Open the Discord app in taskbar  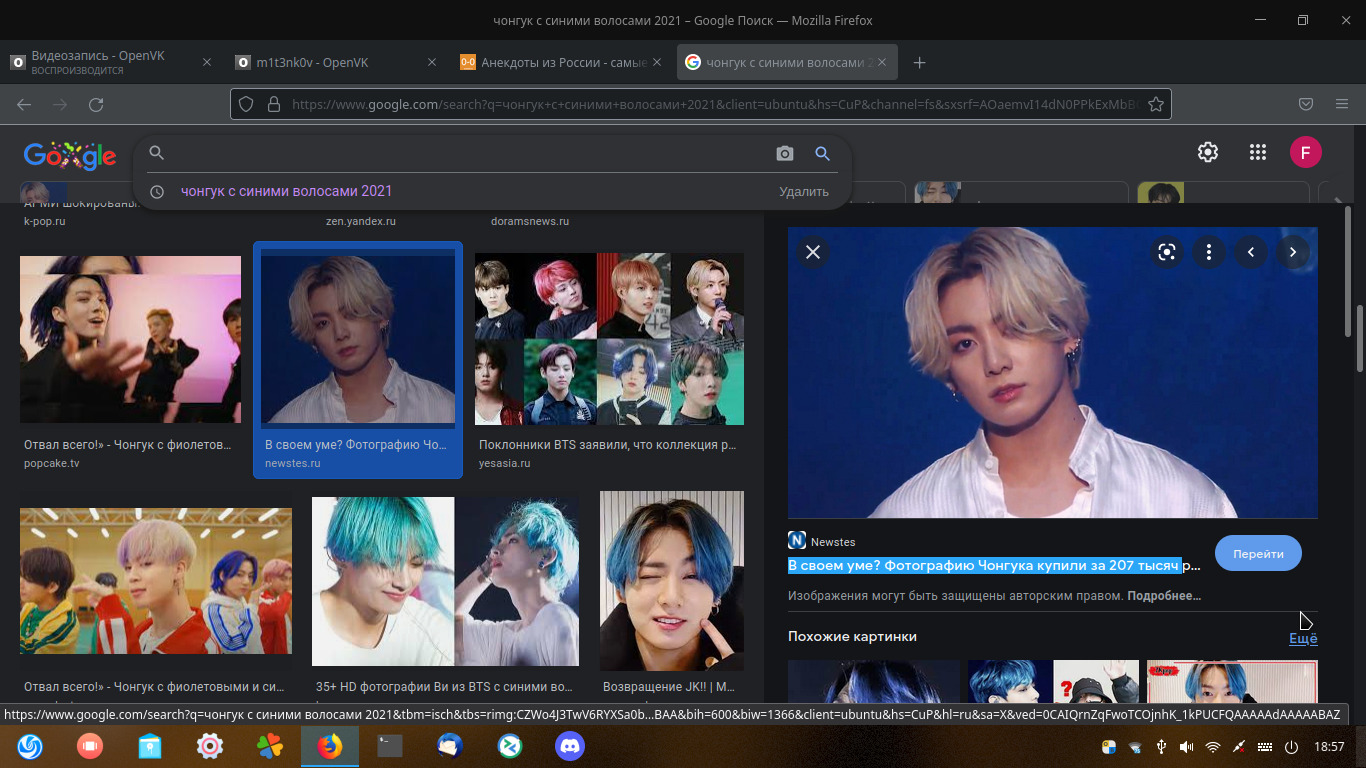pos(570,746)
